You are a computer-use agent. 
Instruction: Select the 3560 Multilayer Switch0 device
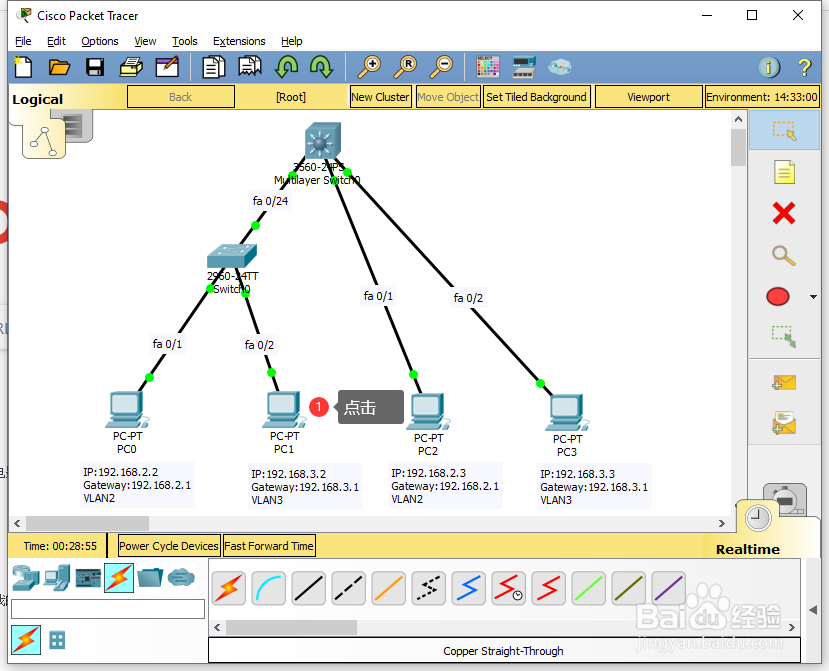pos(323,141)
